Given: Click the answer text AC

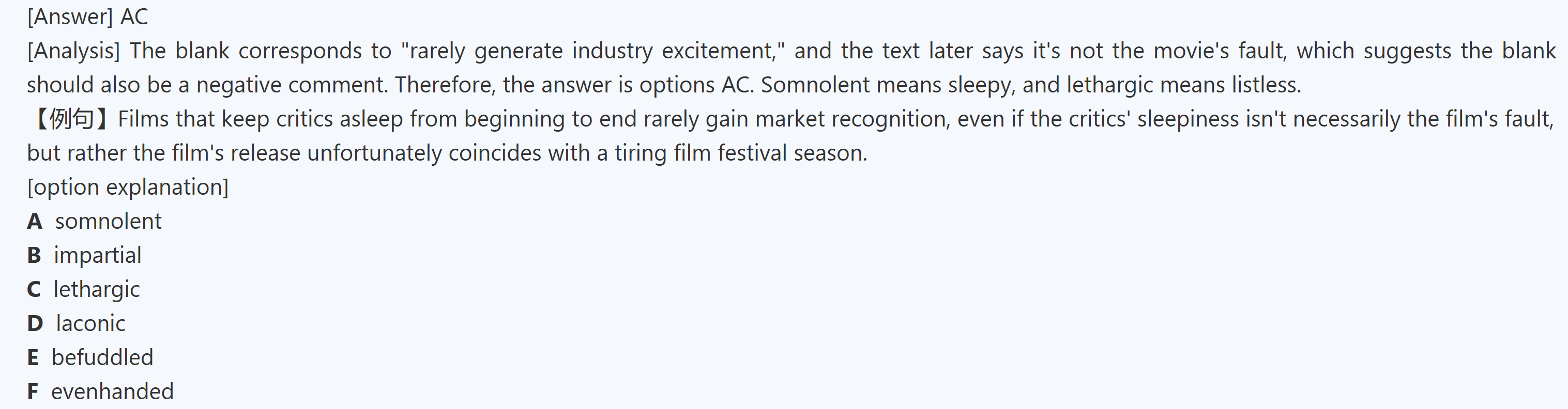Looking at the screenshot, I should click(x=134, y=17).
